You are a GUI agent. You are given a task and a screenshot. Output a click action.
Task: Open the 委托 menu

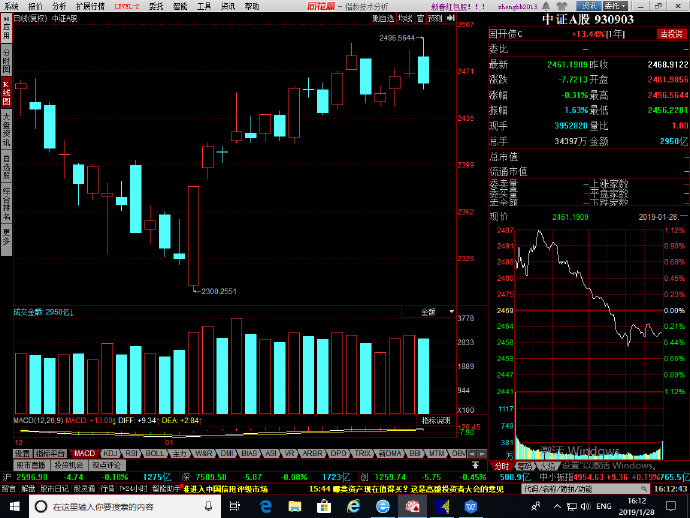point(156,6)
